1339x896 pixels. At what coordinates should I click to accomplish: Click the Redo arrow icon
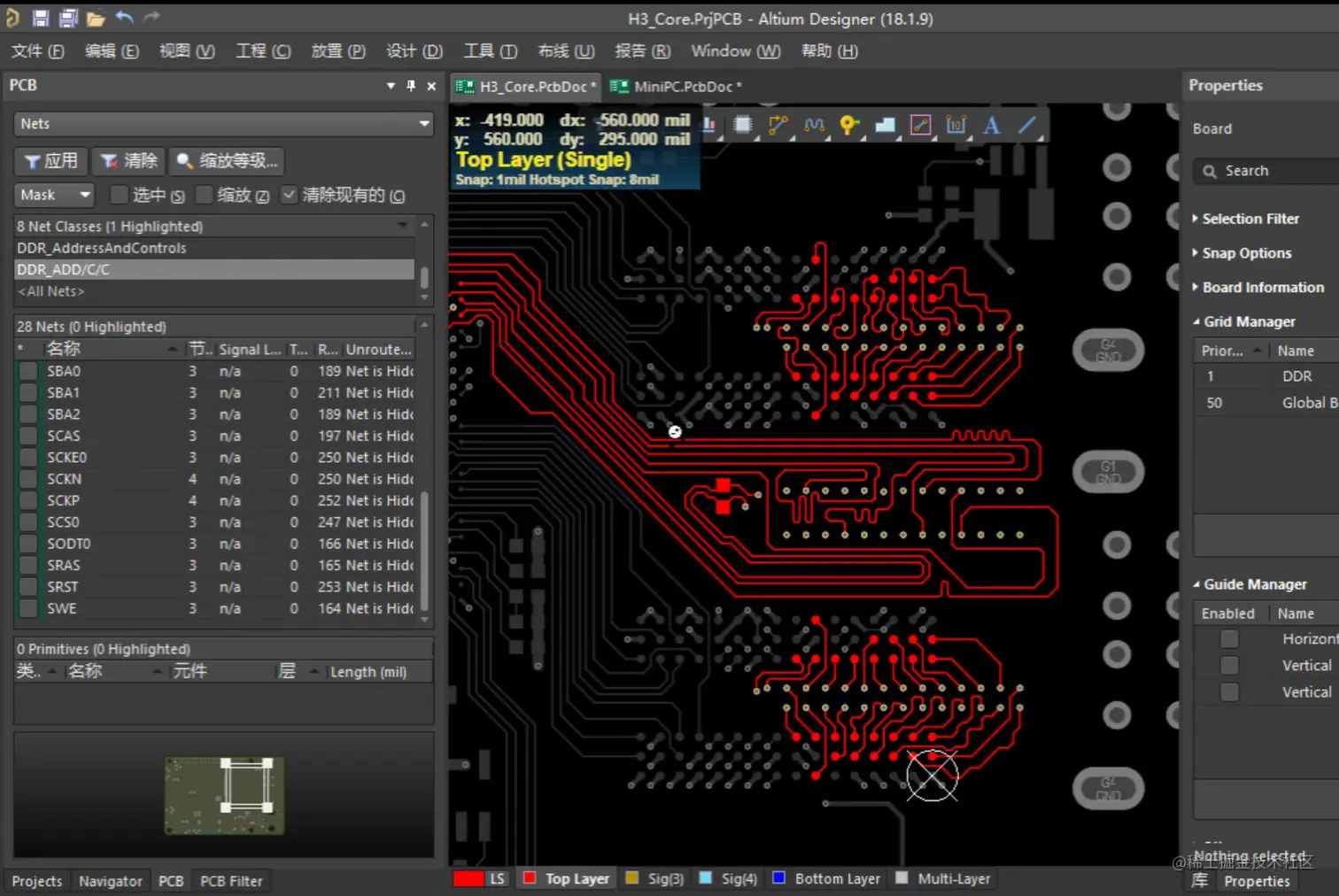(151, 17)
